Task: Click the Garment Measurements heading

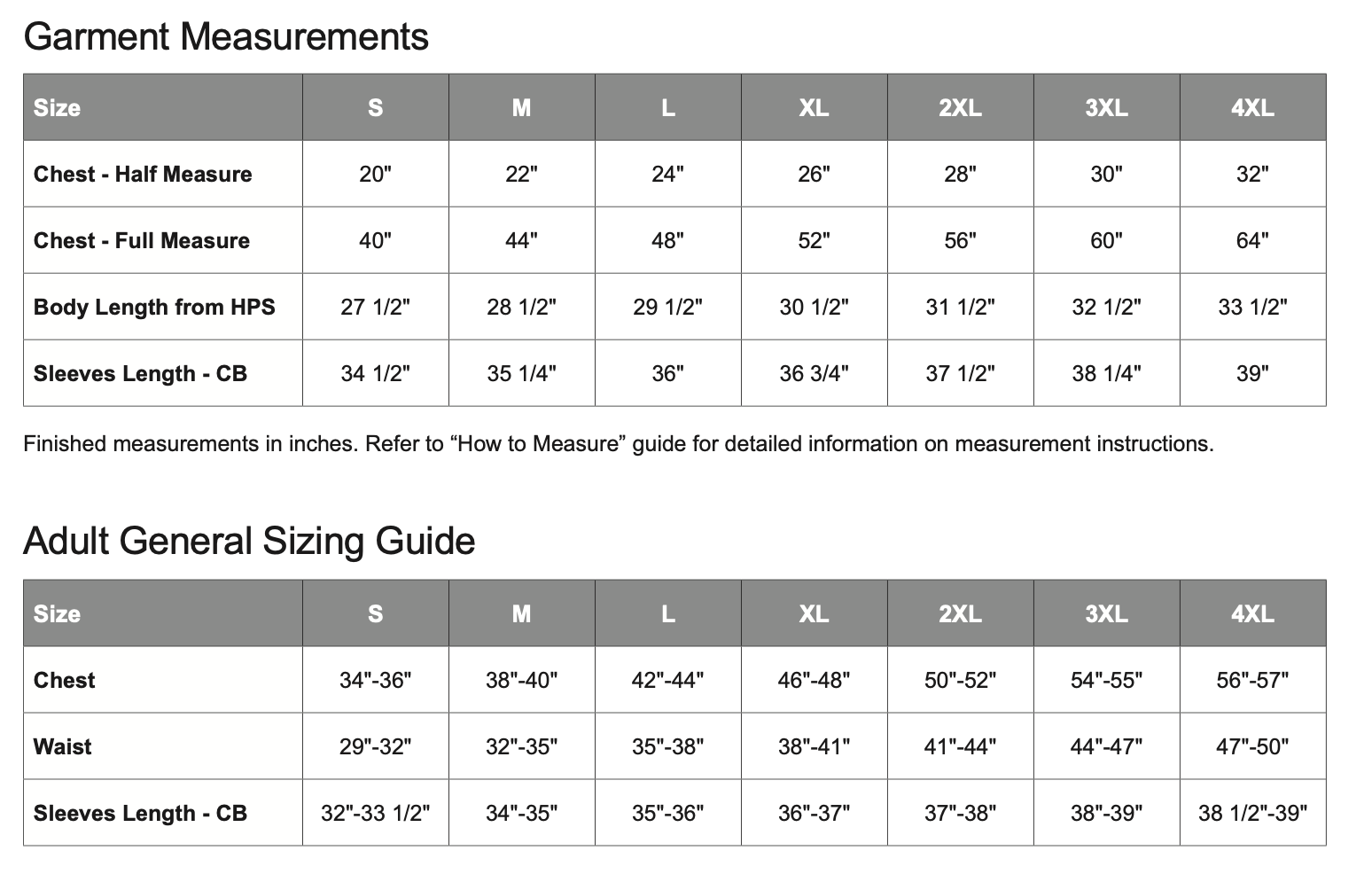Action: pos(226,37)
